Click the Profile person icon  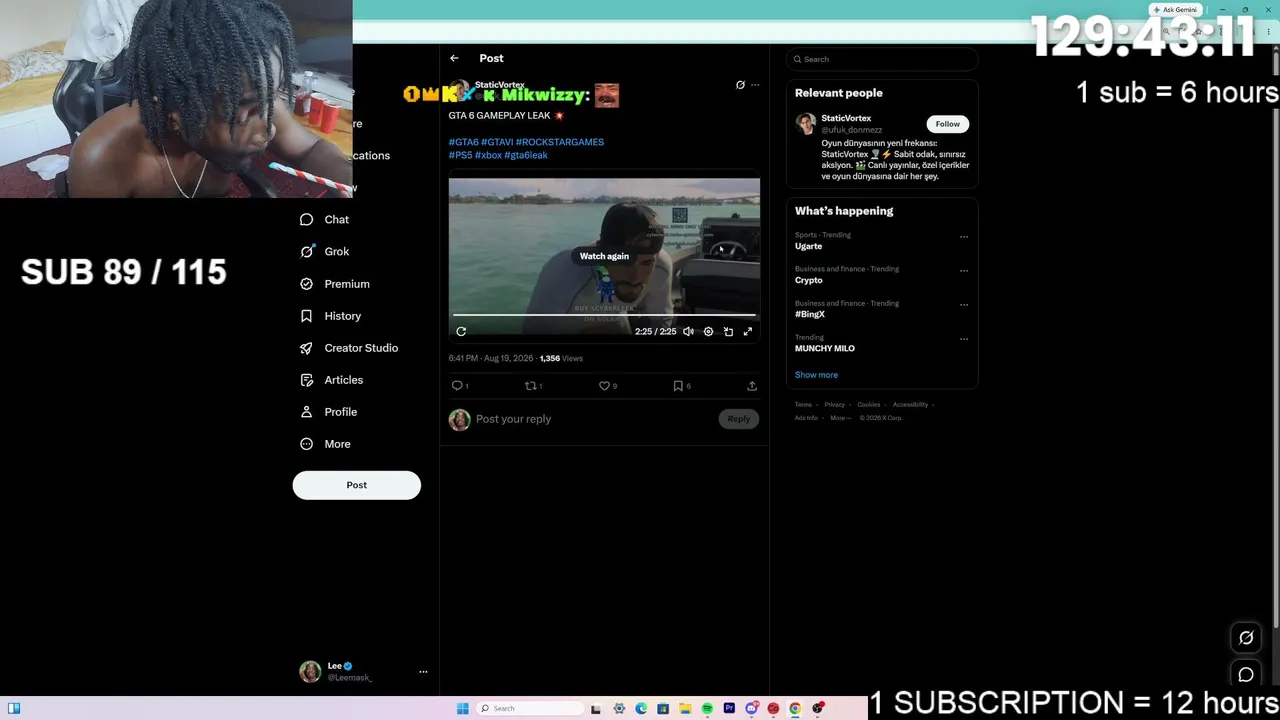point(307,412)
